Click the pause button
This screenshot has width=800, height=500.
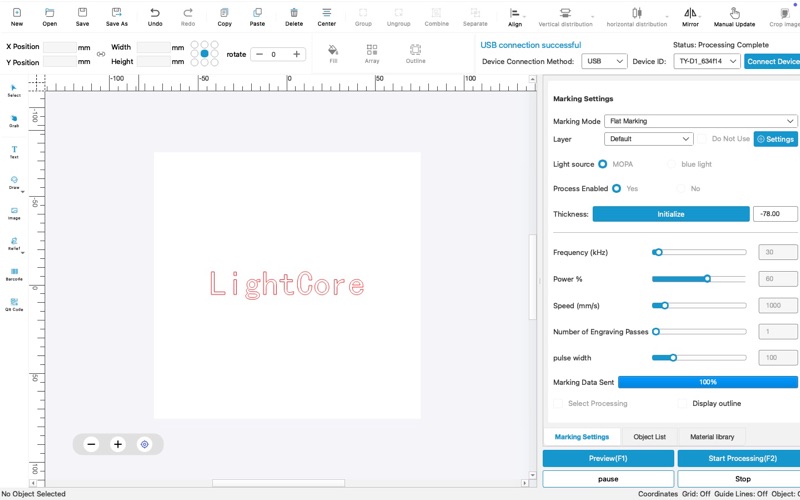pos(608,479)
